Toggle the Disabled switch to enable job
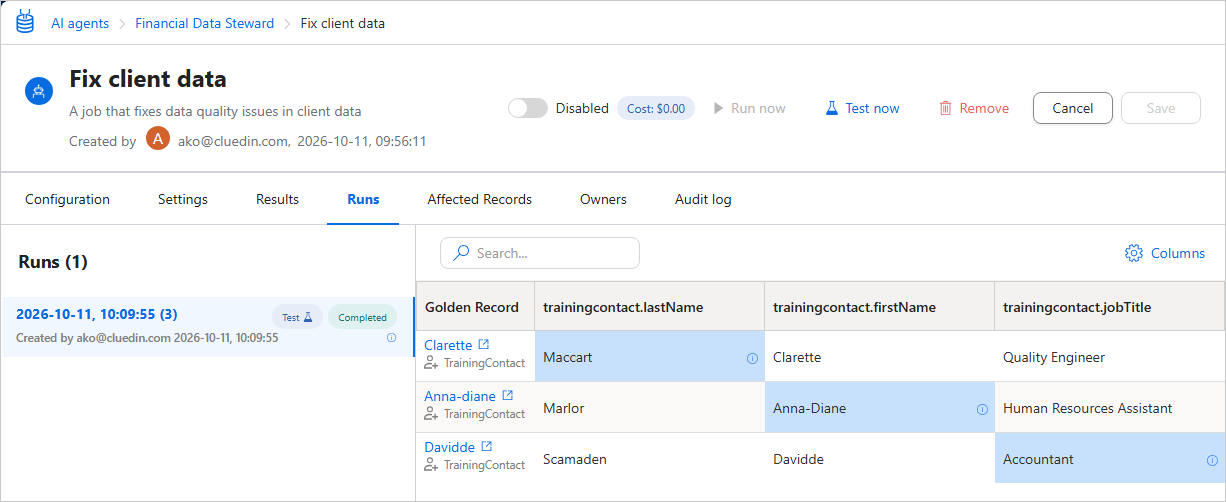This screenshot has height=502, width=1226. click(528, 108)
